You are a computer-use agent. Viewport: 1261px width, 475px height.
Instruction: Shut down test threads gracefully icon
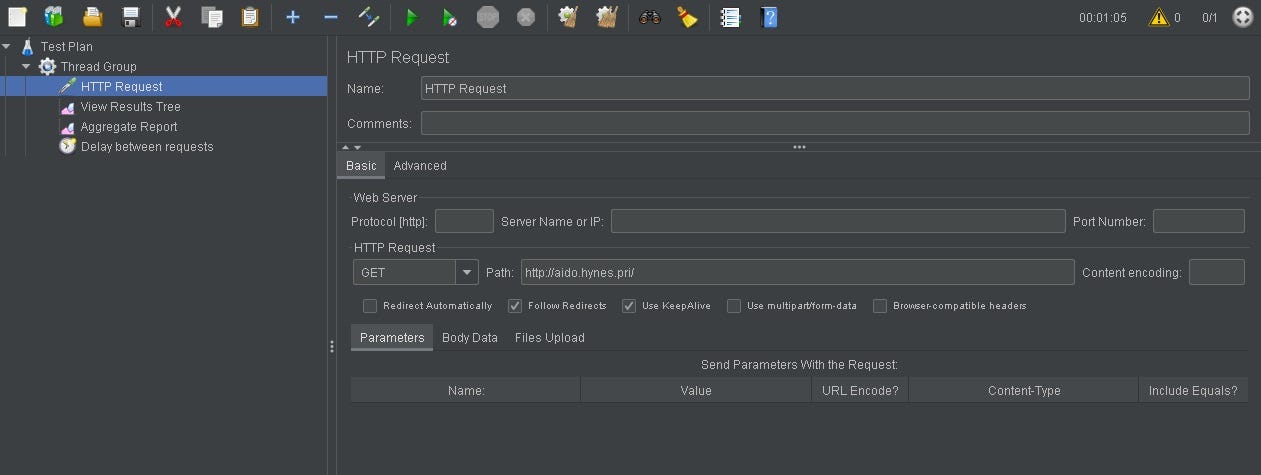(x=526, y=17)
